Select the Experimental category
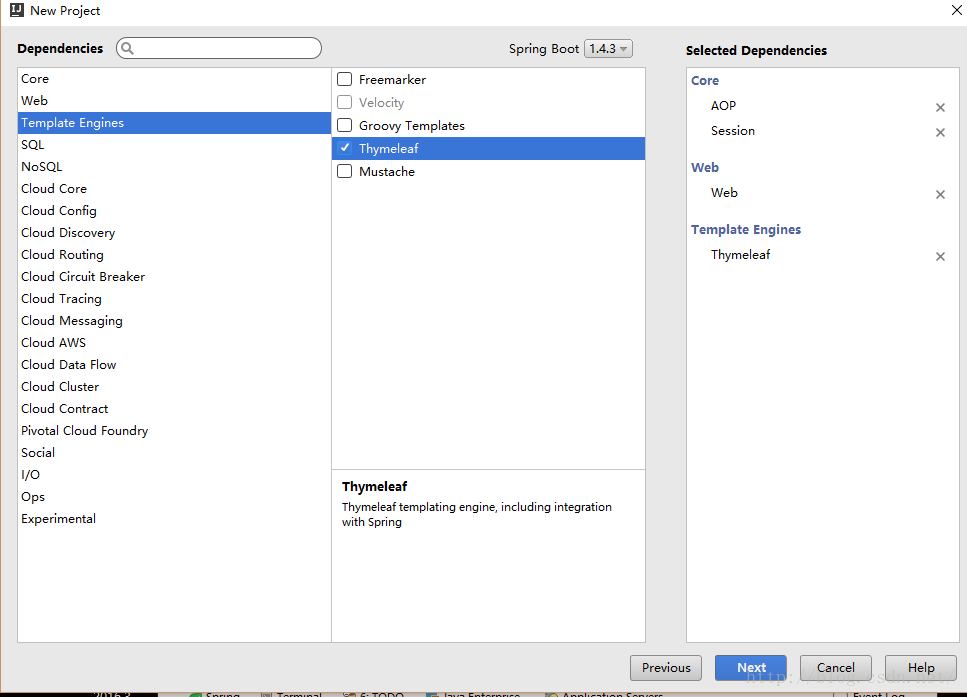This screenshot has width=967, height=697. click(175, 519)
